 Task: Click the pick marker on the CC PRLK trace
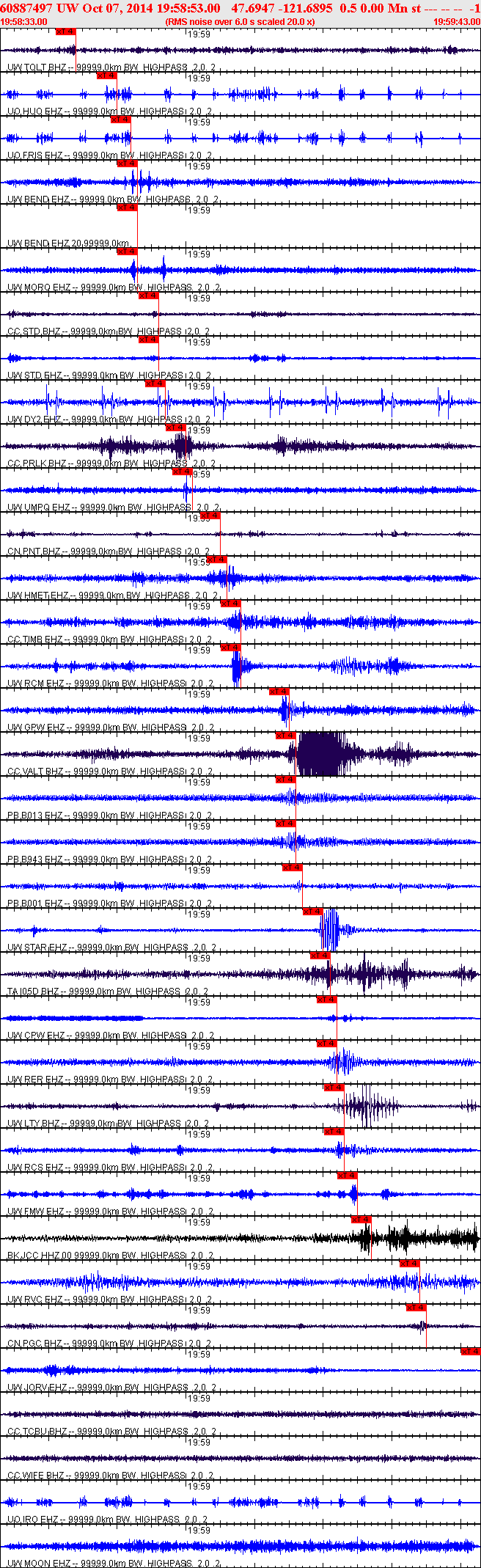(175, 428)
